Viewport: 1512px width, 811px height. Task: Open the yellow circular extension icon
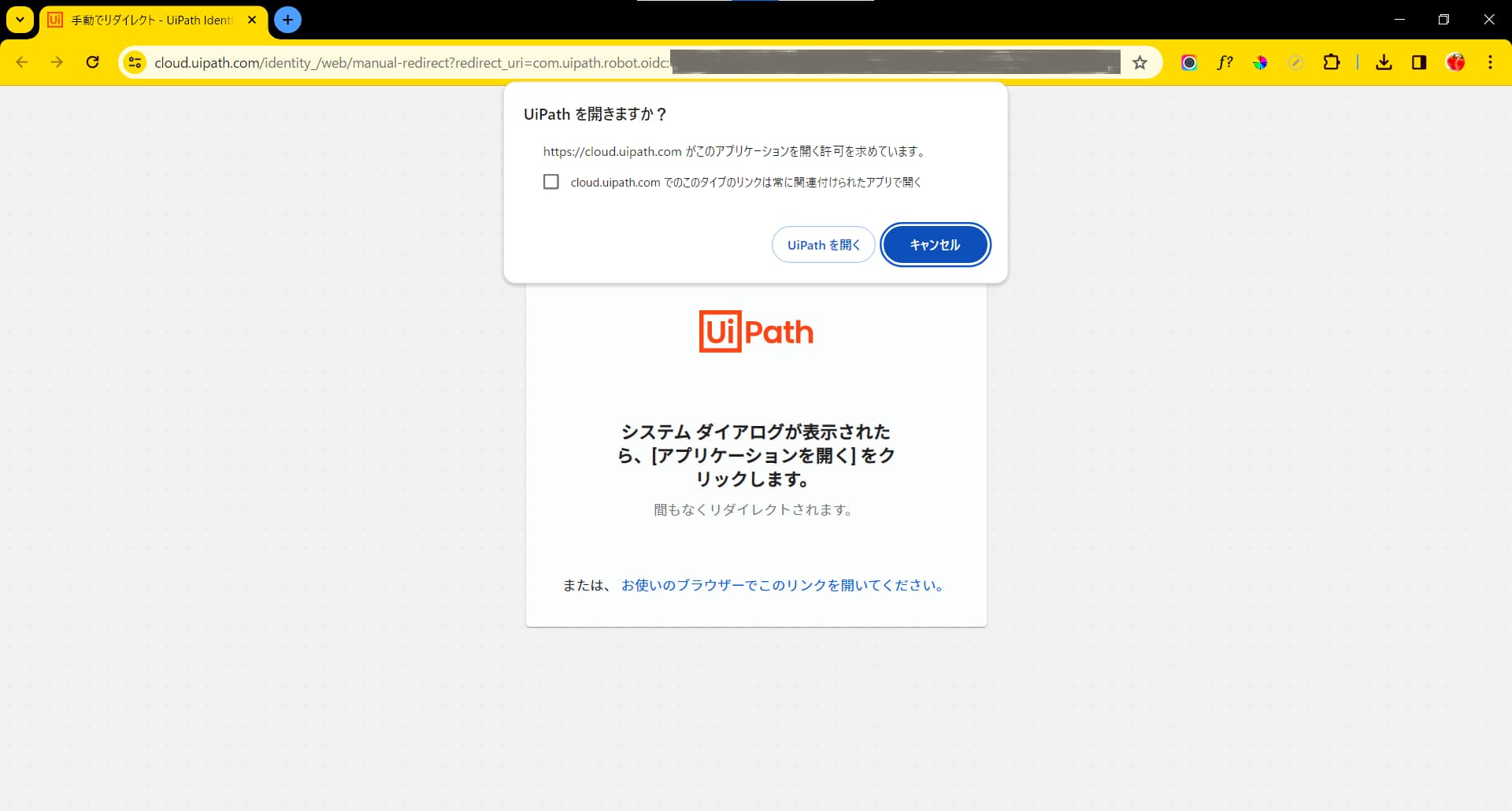tap(1295, 62)
